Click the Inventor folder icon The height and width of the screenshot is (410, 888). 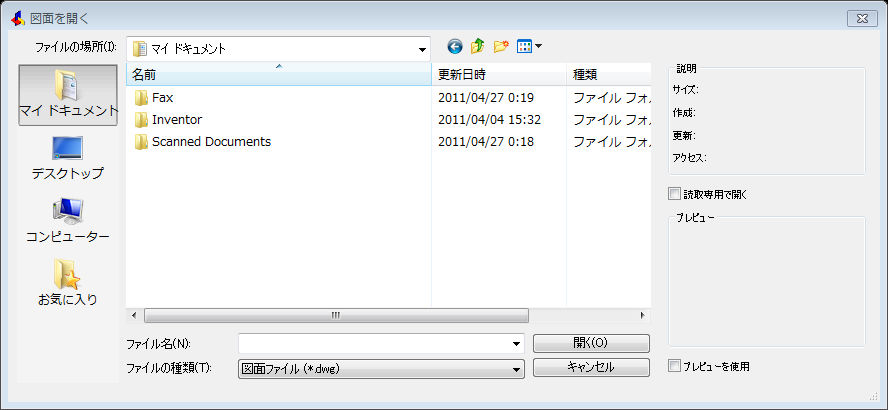point(141,120)
